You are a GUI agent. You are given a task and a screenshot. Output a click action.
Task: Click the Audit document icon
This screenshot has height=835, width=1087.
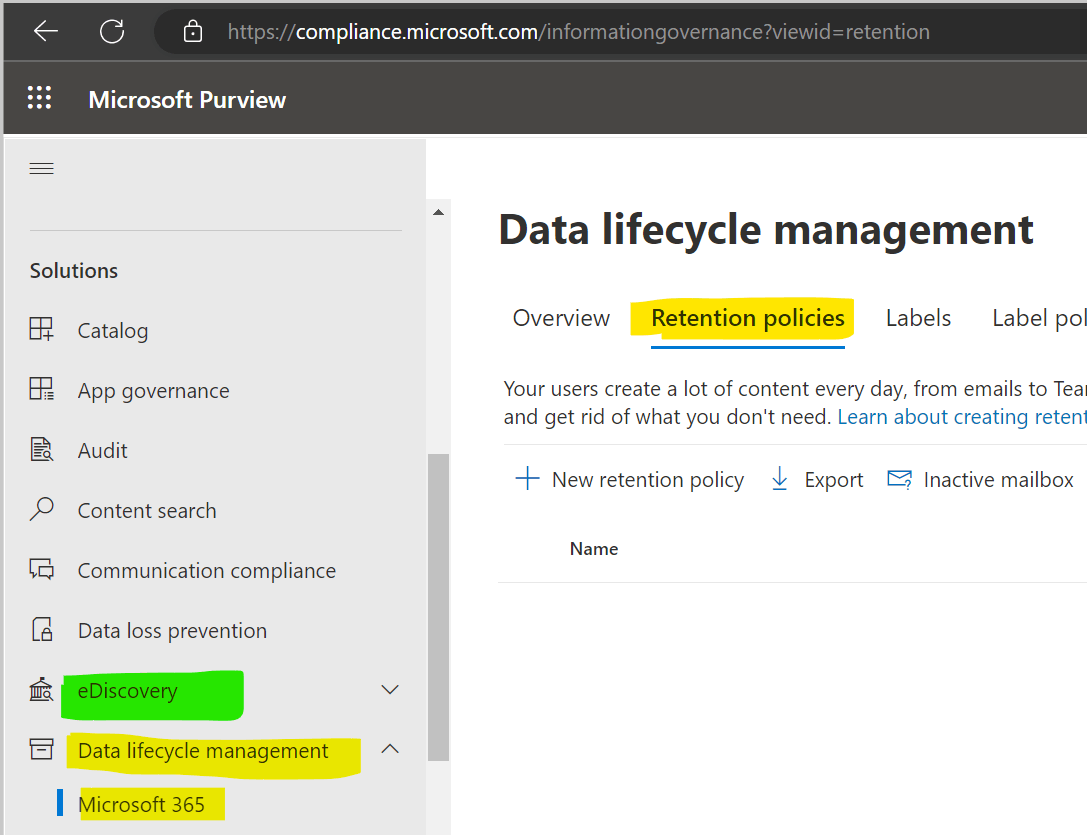pyautogui.click(x=42, y=449)
